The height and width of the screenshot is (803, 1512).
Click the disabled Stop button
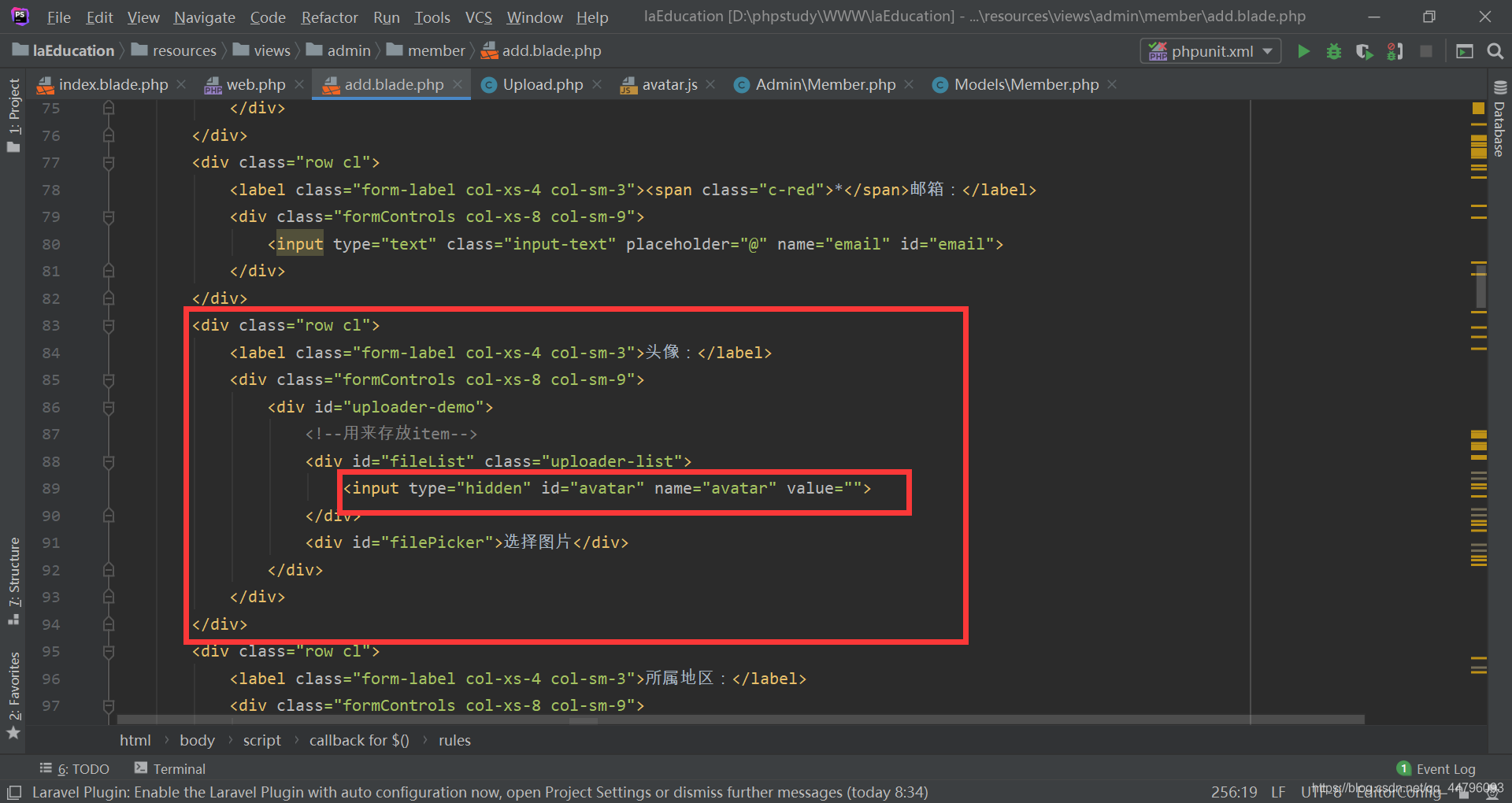click(x=1425, y=51)
